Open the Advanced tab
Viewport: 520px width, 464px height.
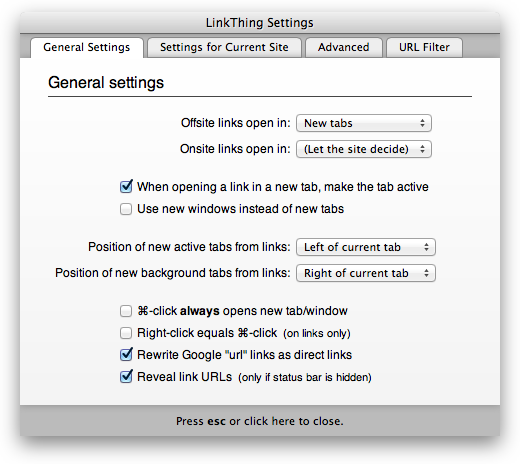pyautogui.click(x=344, y=47)
